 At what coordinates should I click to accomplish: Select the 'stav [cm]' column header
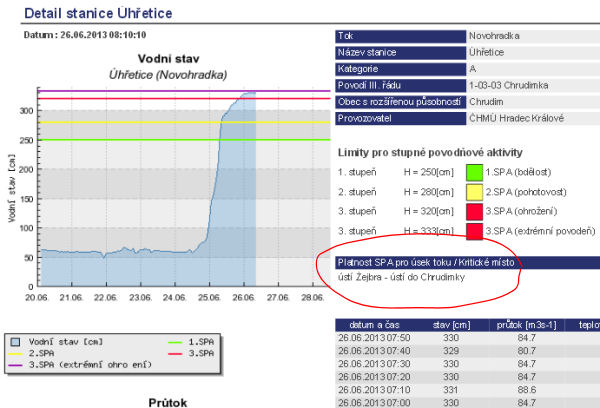pyautogui.click(x=449, y=325)
